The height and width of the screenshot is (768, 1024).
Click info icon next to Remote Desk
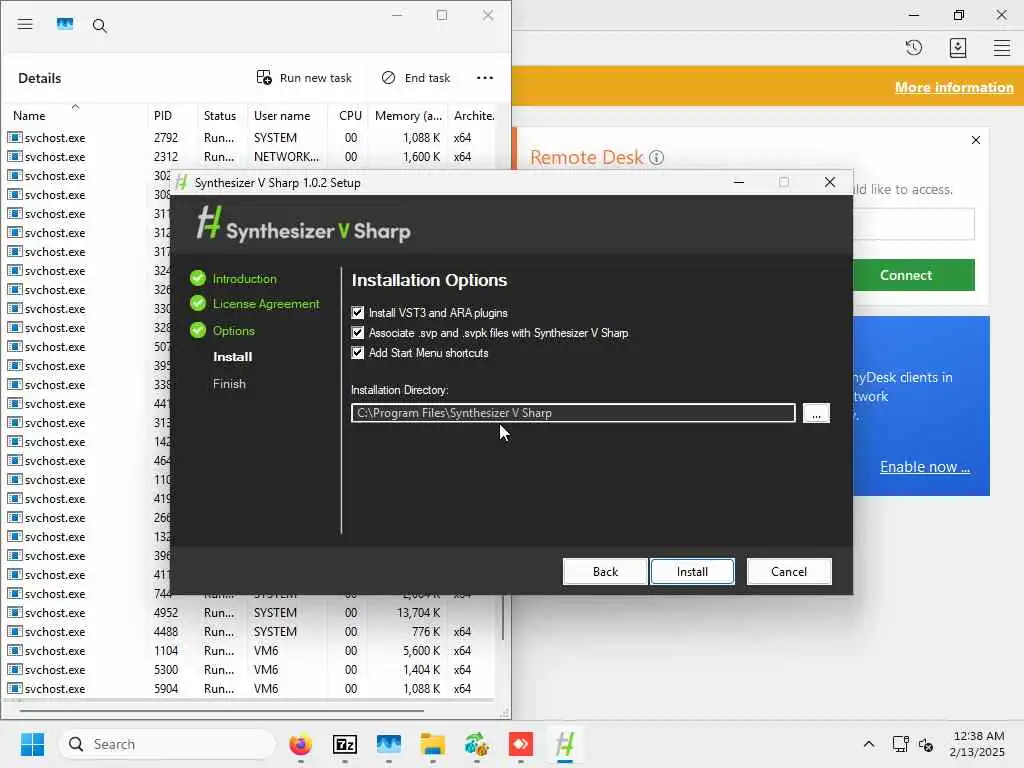[x=656, y=157]
